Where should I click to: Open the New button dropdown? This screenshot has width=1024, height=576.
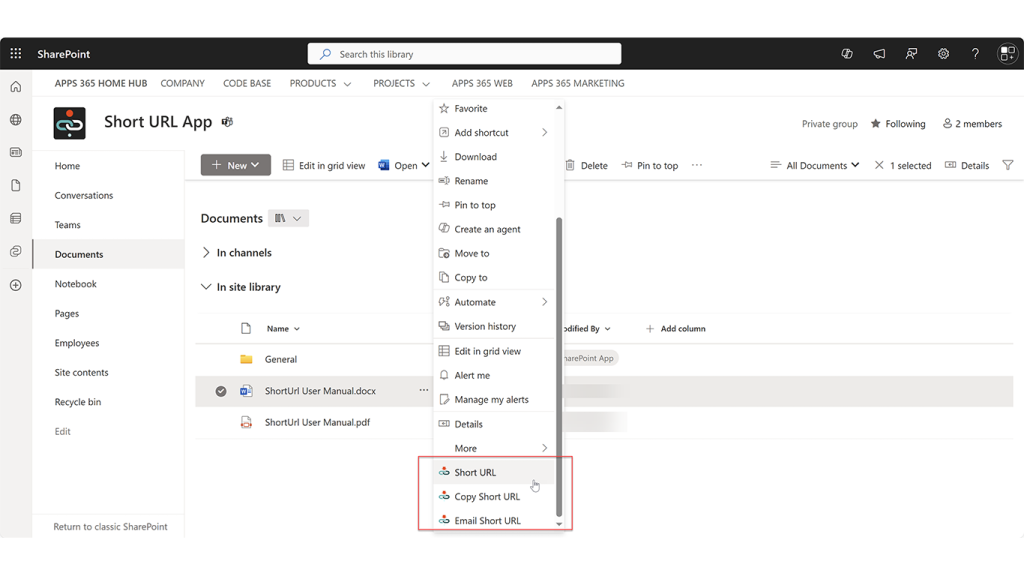(236, 165)
